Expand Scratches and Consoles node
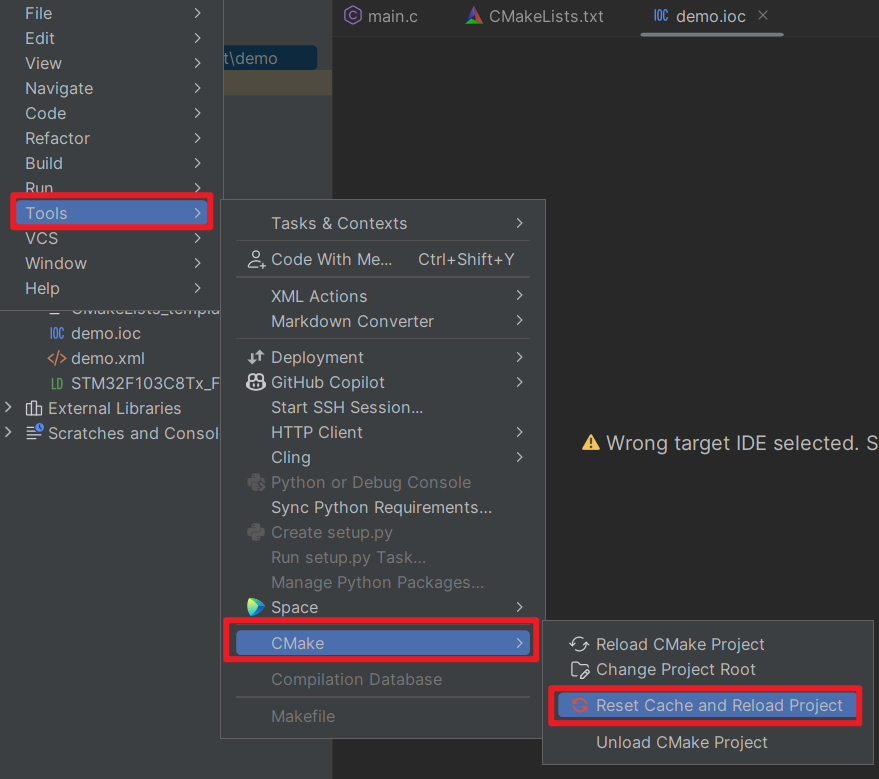 click(8, 432)
